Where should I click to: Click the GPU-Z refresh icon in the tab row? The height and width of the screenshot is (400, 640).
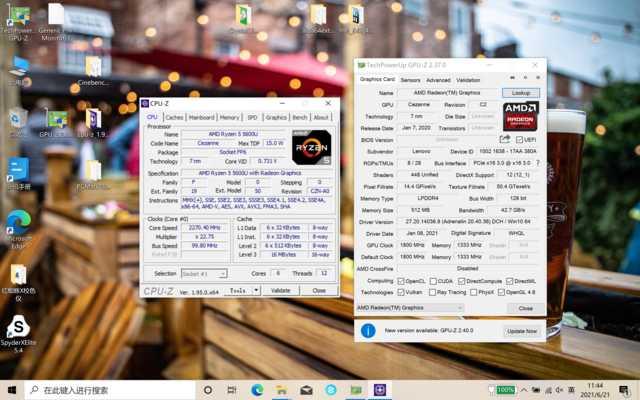coord(525,78)
